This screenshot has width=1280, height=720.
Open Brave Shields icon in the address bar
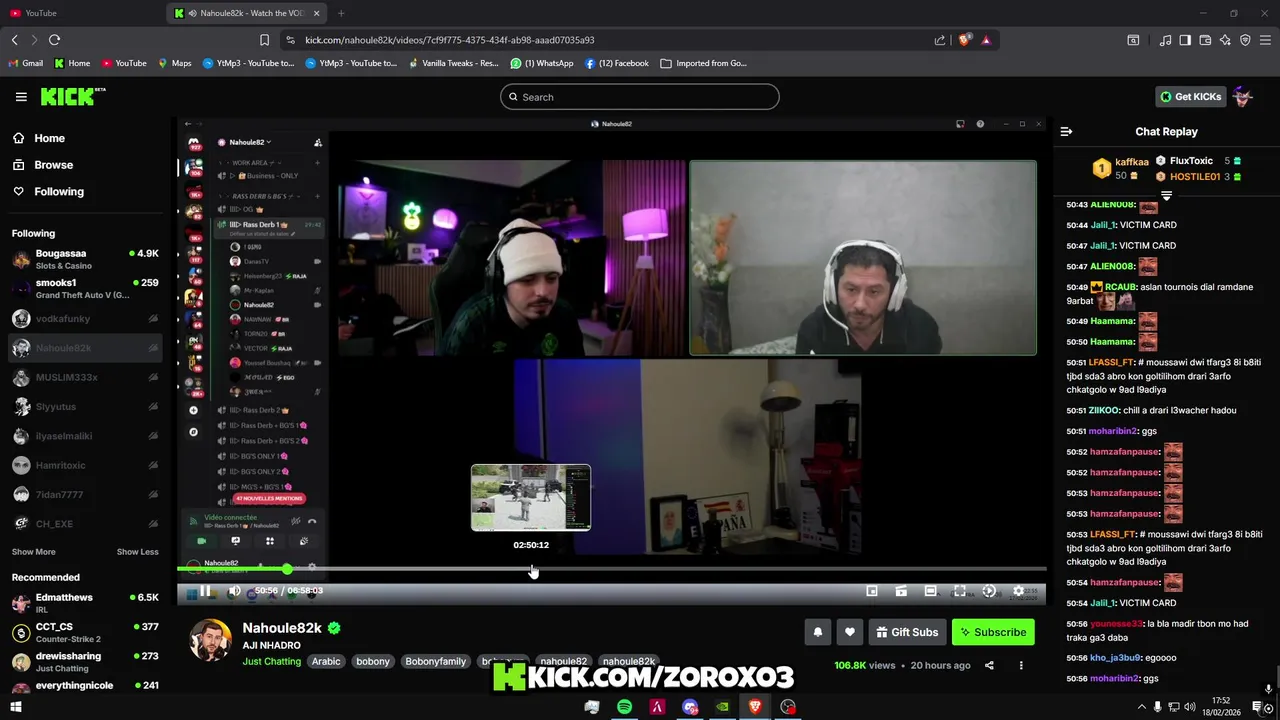point(965,40)
